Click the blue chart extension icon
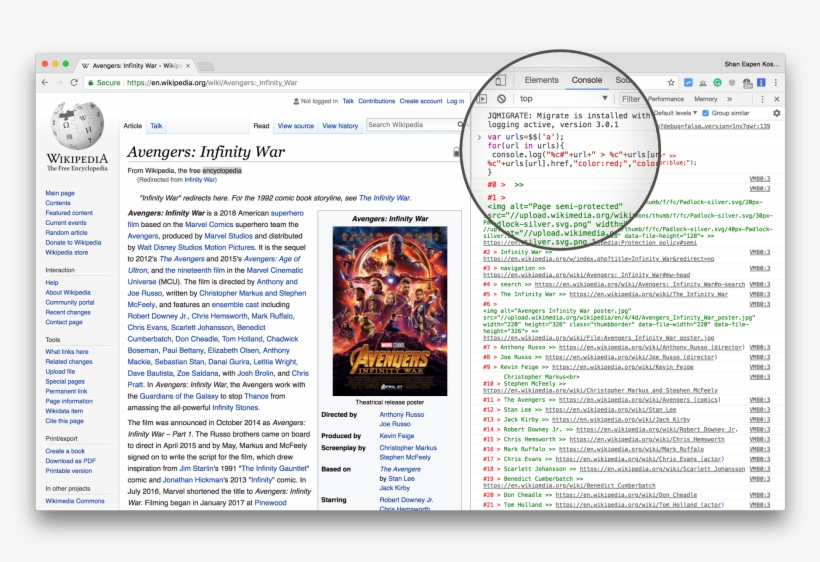Image resolution: width=820 pixels, height=562 pixels. [x=688, y=83]
